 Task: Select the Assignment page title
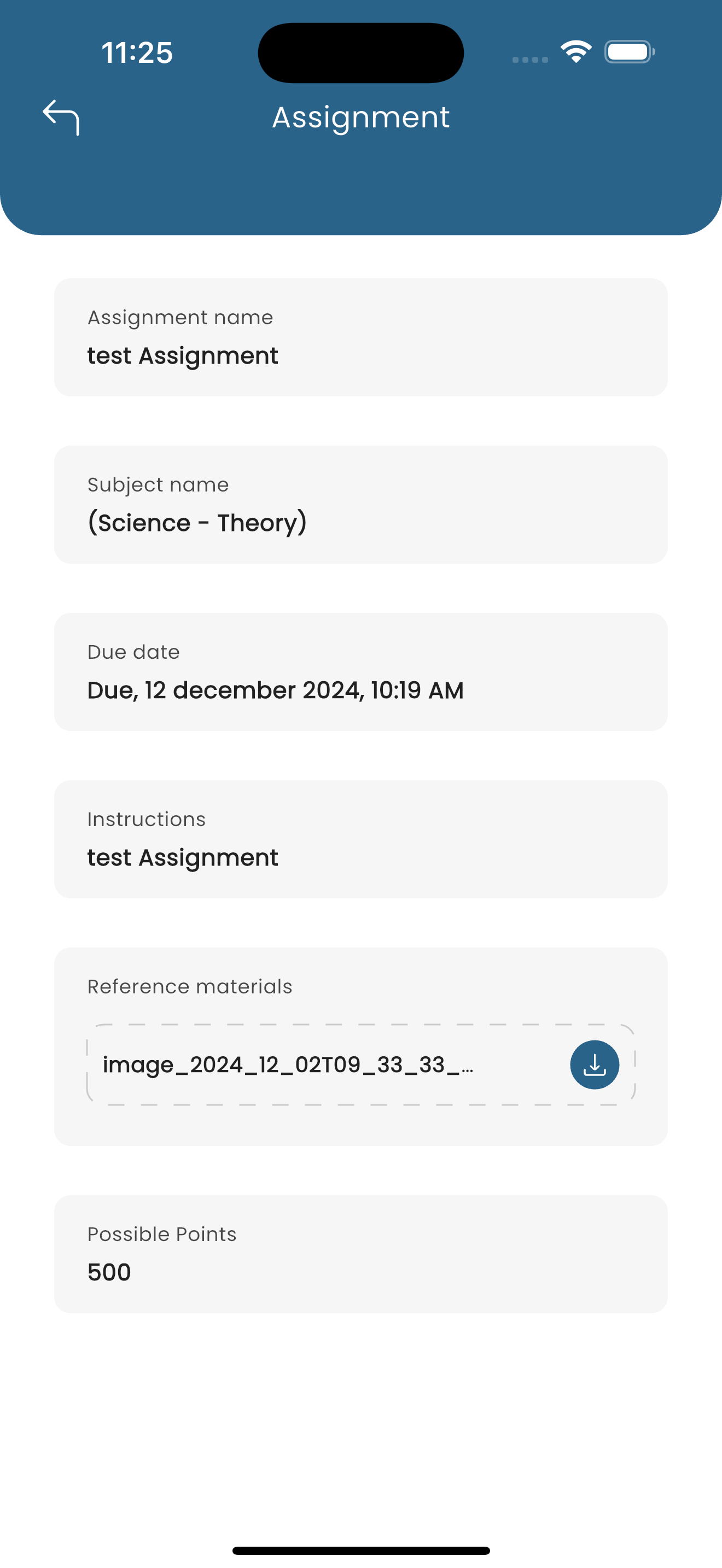[361, 117]
